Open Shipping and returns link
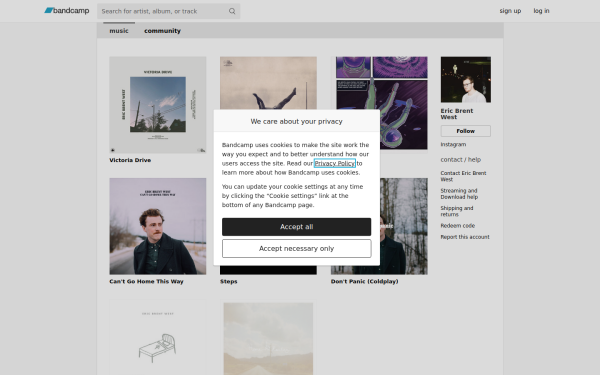Viewport: 600px width, 375px height. click(x=457, y=211)
